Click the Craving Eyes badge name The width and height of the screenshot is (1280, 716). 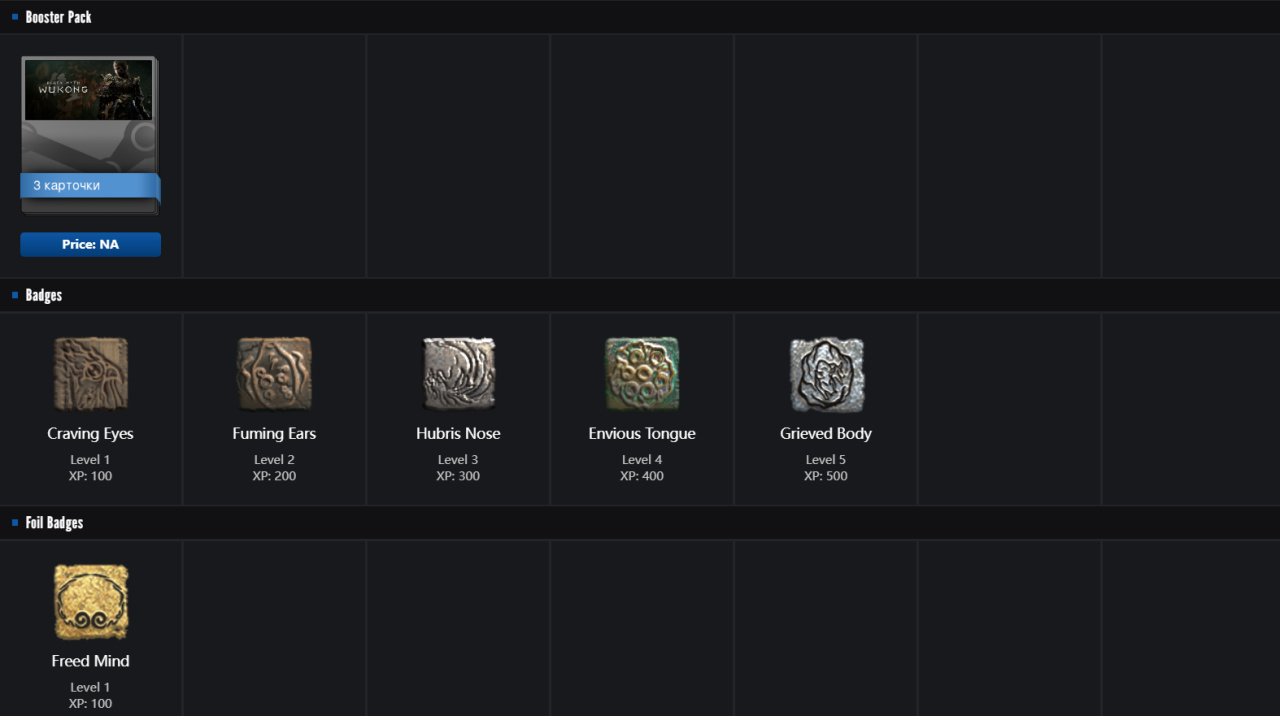tap(90, 433)
